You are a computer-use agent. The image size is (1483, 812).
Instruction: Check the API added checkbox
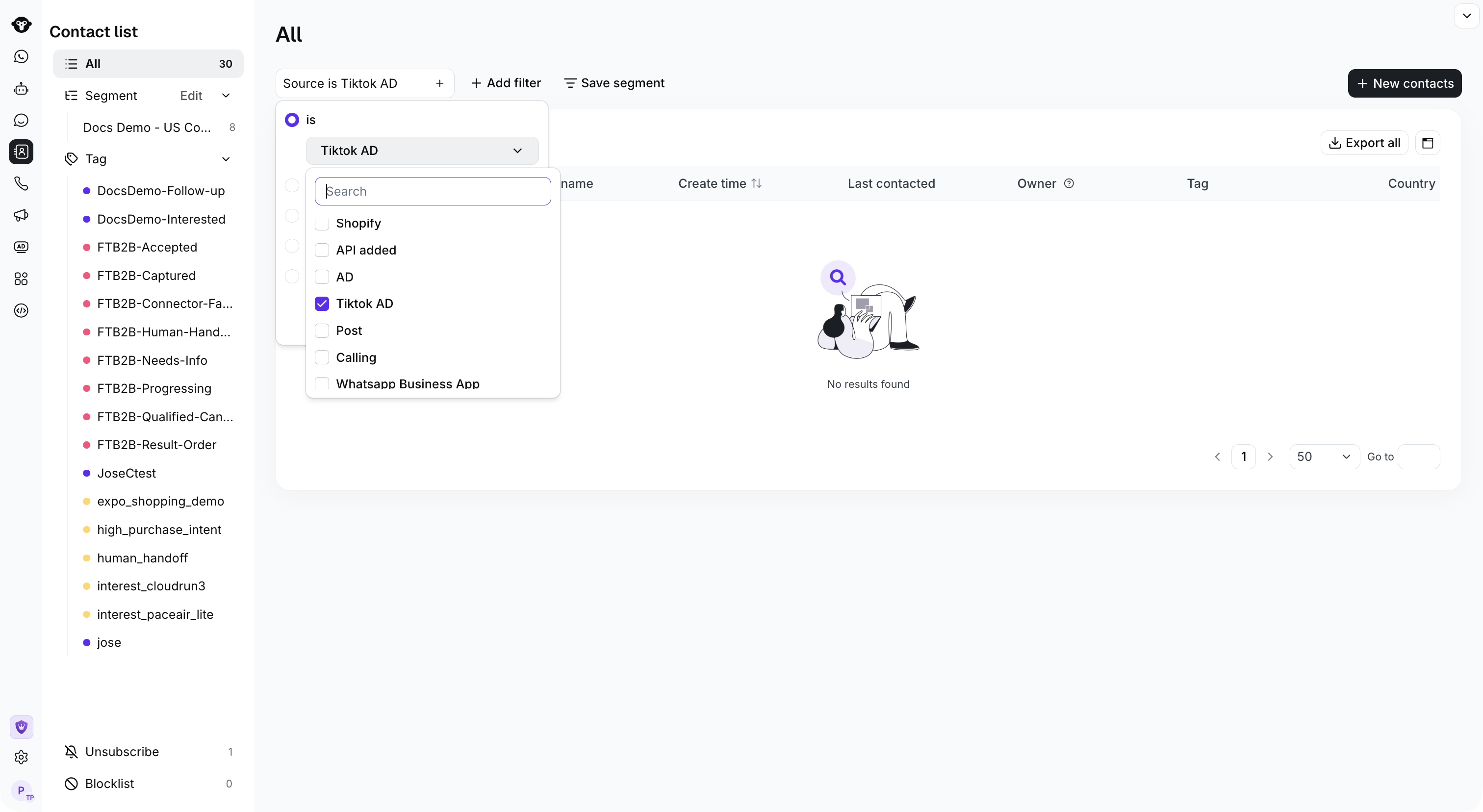322,251
